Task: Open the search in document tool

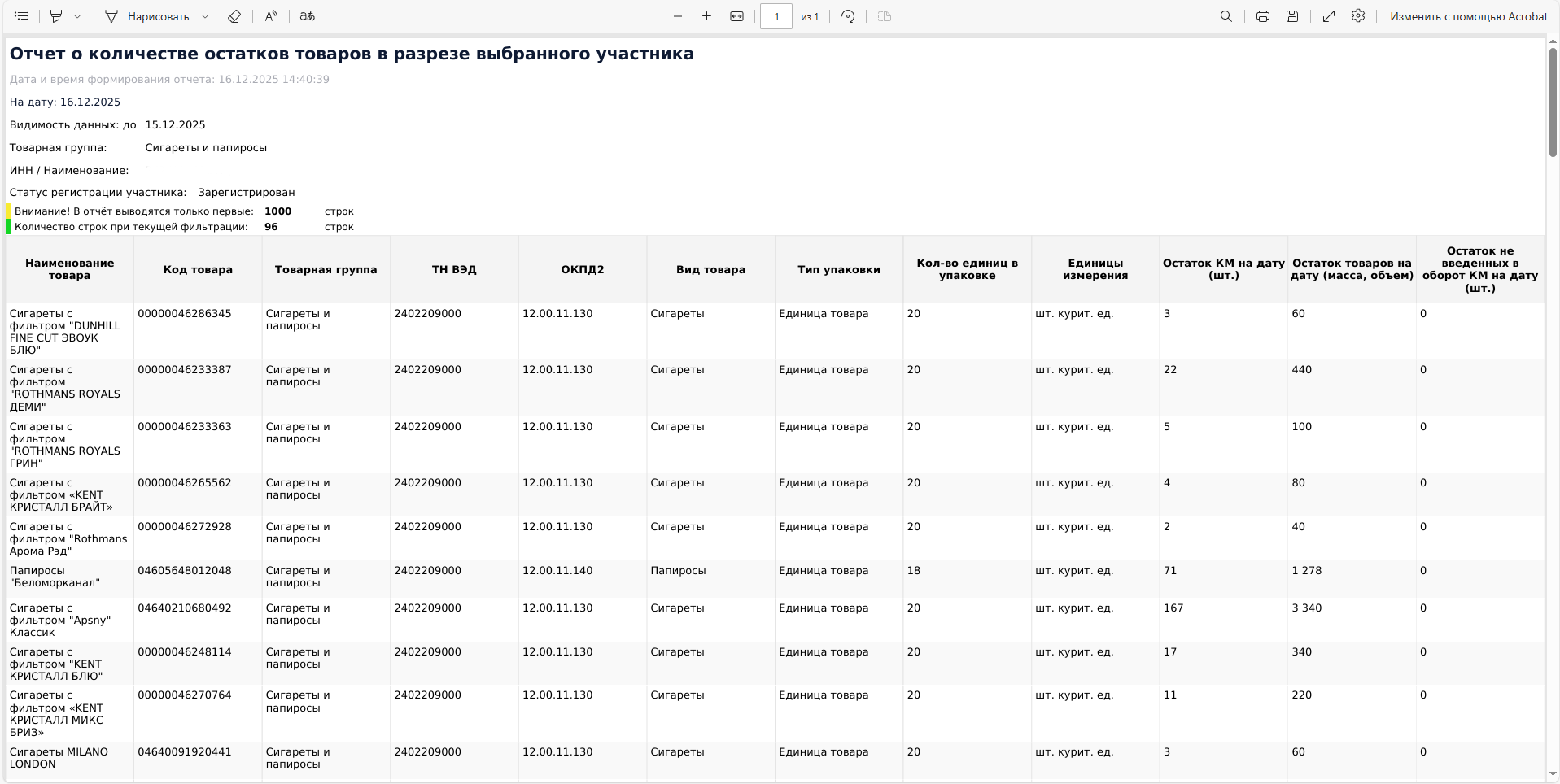Action: click(x=1226, y=16)
